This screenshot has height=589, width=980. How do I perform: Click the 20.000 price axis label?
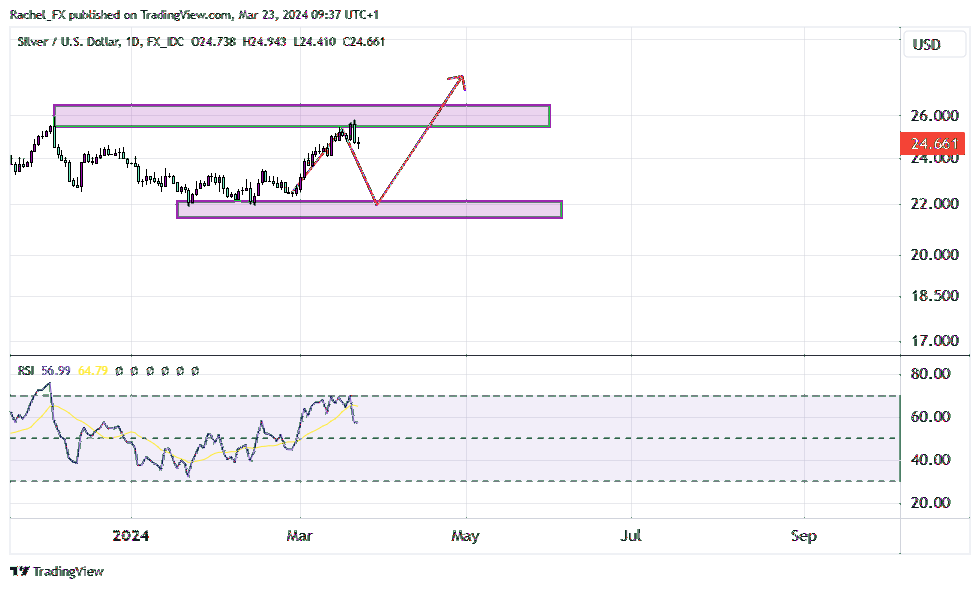click(934, 254)
